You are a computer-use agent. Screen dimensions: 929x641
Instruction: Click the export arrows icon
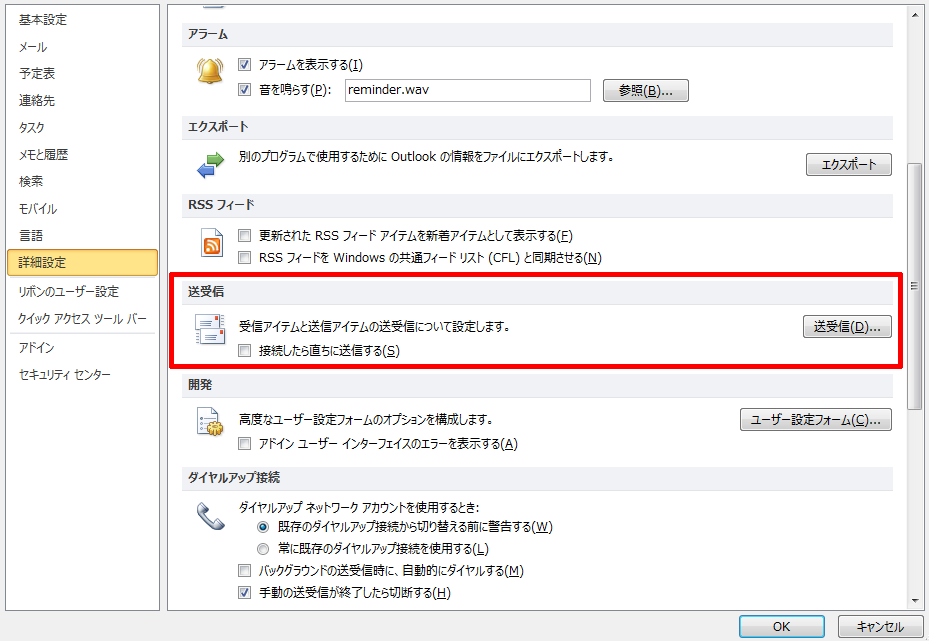click(x=210, y=165)
